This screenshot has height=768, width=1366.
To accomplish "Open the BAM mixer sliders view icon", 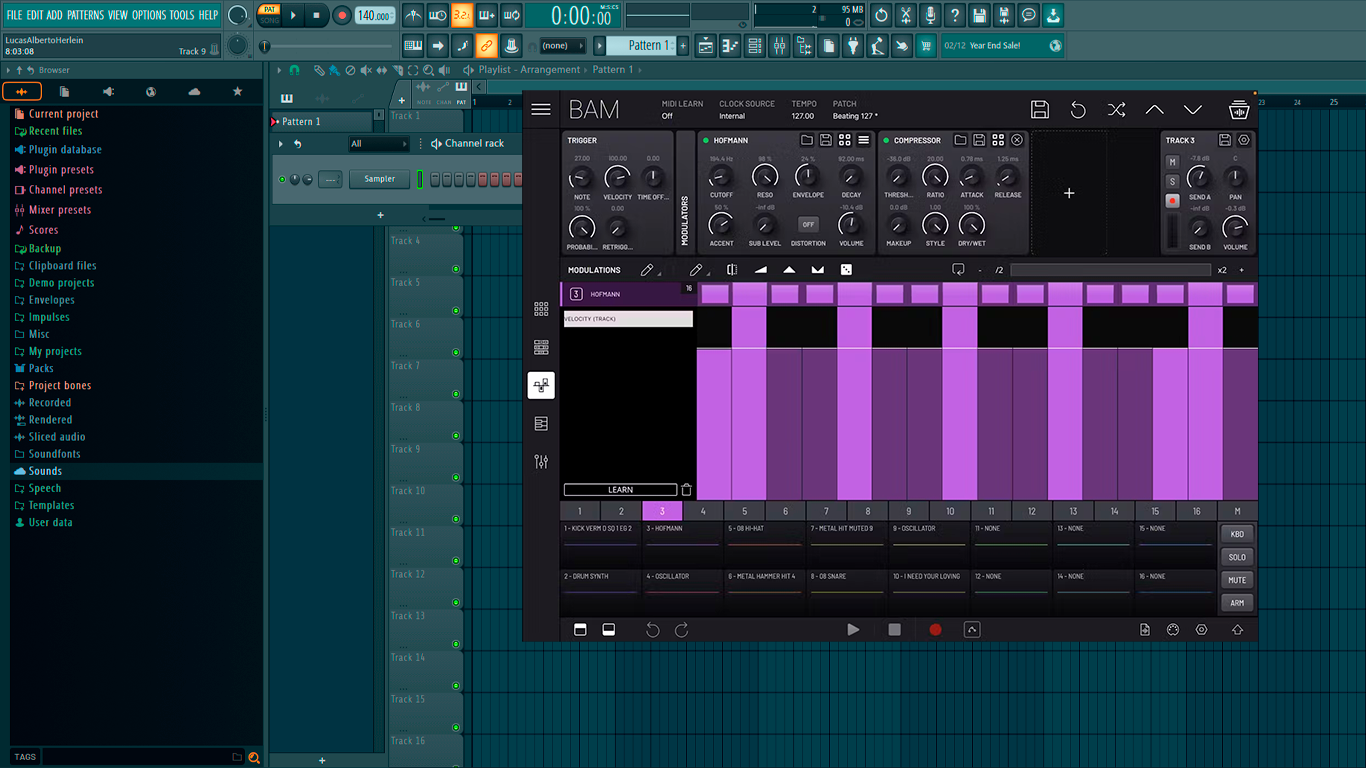I will (x=541, y=462).
